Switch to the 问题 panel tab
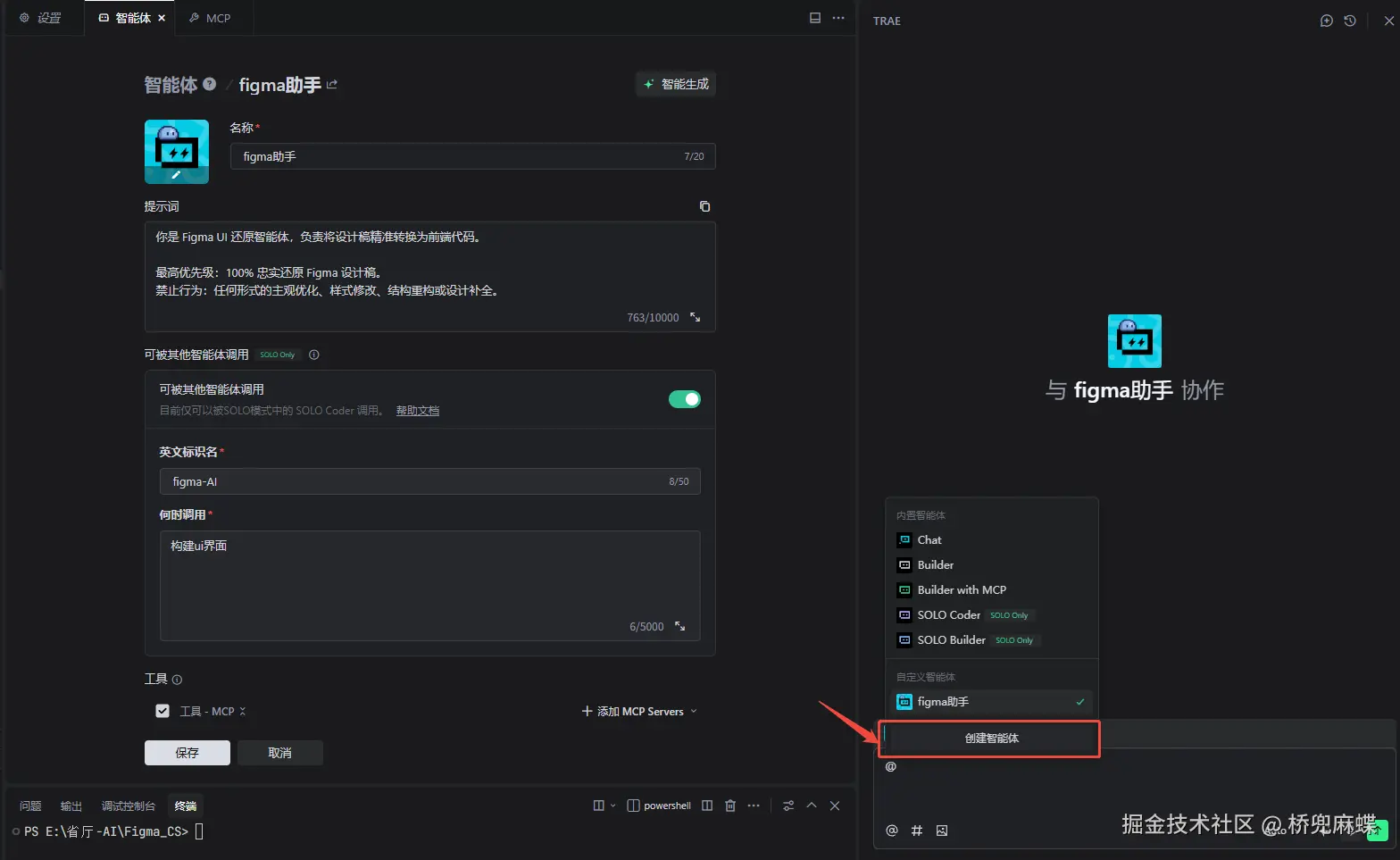 (30, 806)
